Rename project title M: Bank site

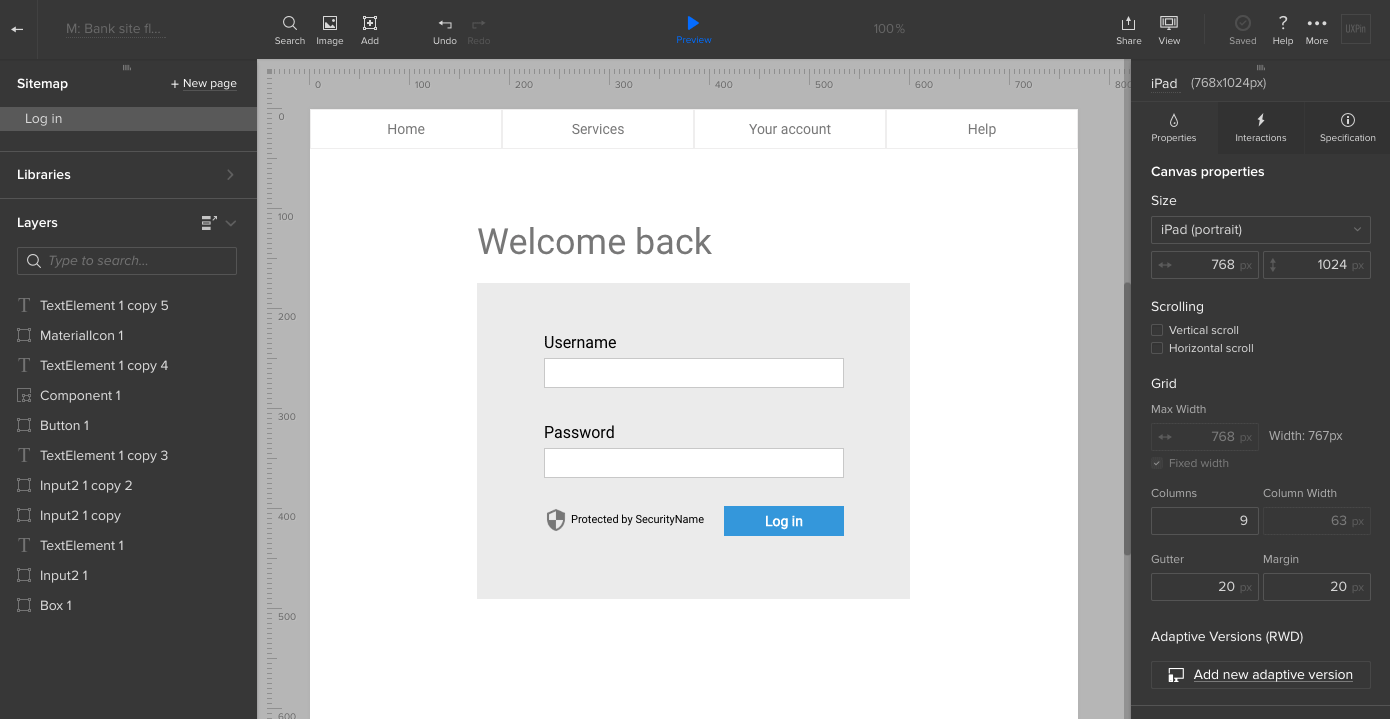(115, 29)
